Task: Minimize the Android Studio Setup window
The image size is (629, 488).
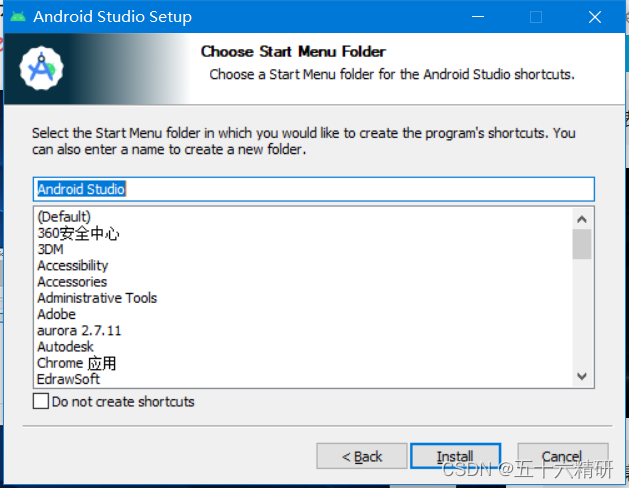Action: pos(478,17)
